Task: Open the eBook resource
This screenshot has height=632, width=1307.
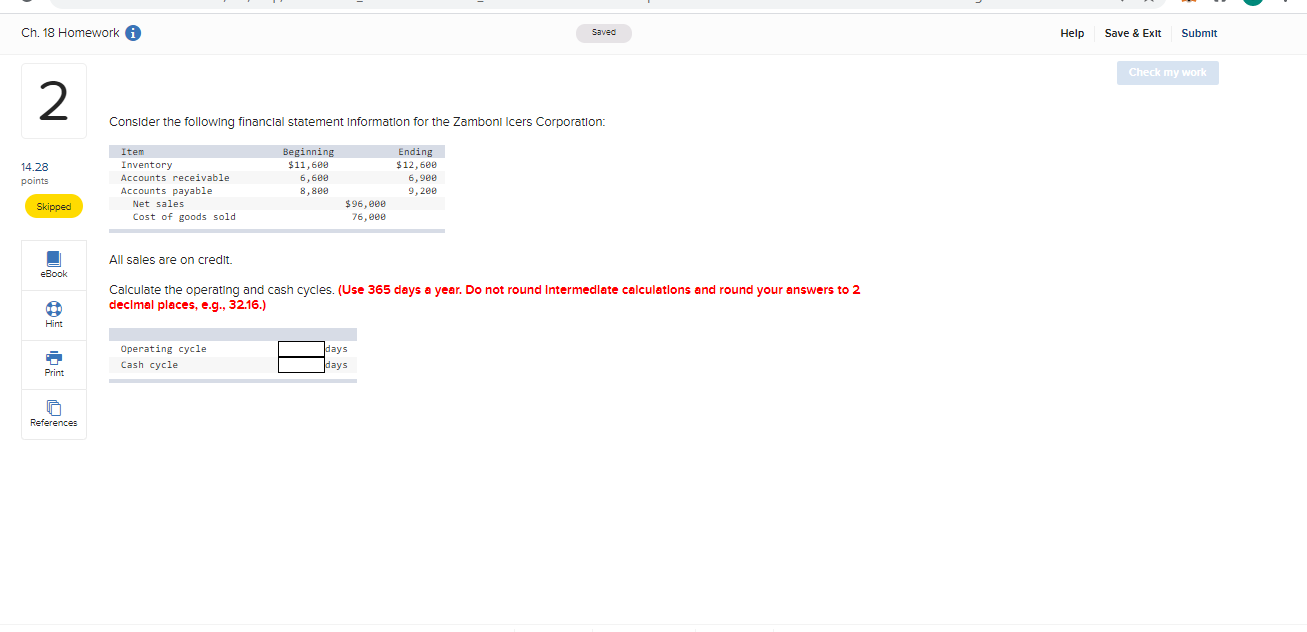Action: pyautogui.click(x=53, y=265)
